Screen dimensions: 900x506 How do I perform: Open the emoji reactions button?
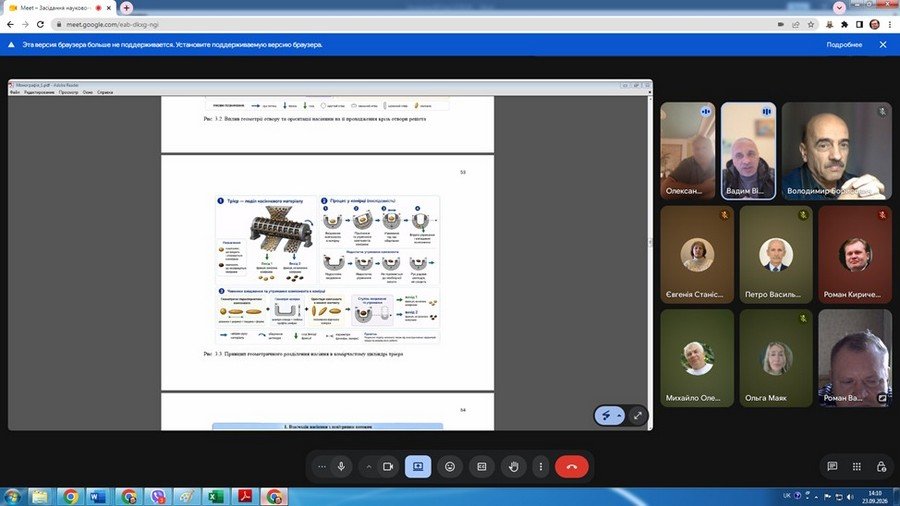click(x=450, y=466)
